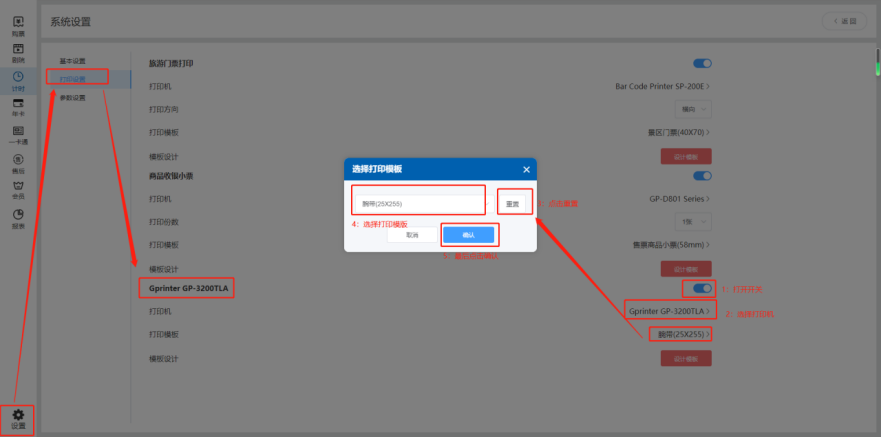
Task: Open the 一卡通 card icon in sidebar
Action: pyautogui.click(x=18, y=135)
